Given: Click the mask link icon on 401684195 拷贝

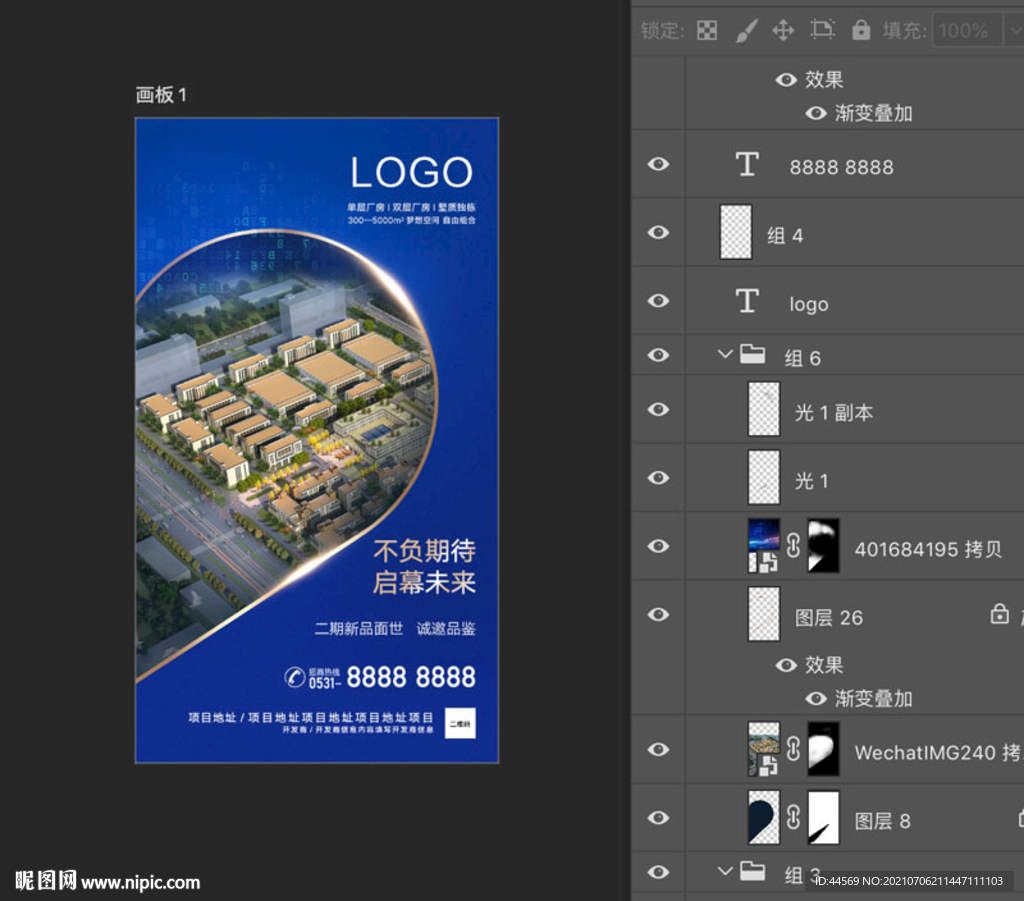Looking at the screenshot, I should click(x=793, y=546).
